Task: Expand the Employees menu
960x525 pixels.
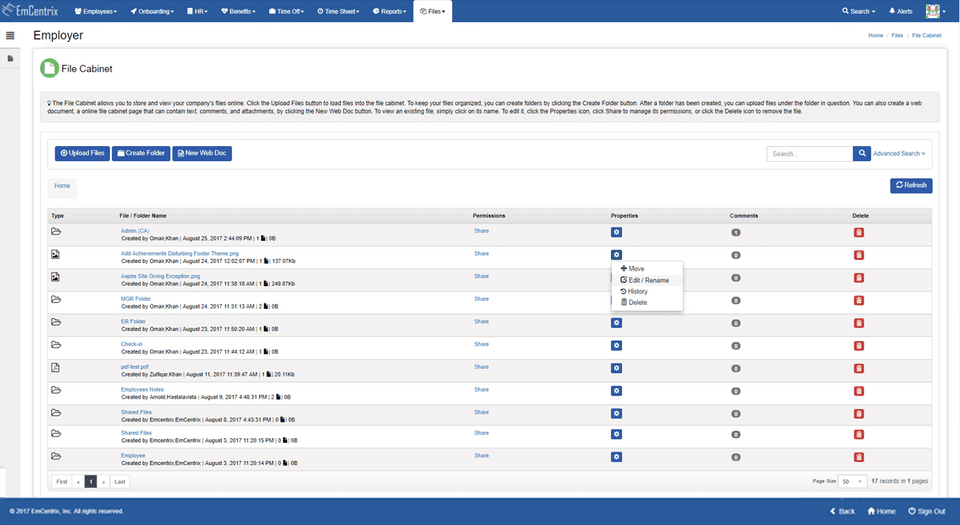Action: click(96, 11)
